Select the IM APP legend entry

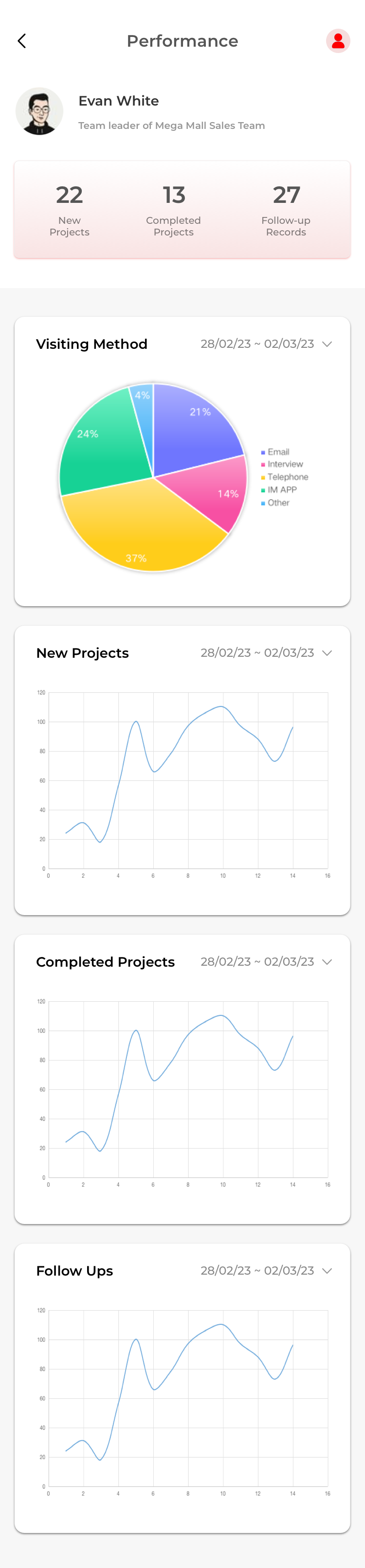pos(281,490)
